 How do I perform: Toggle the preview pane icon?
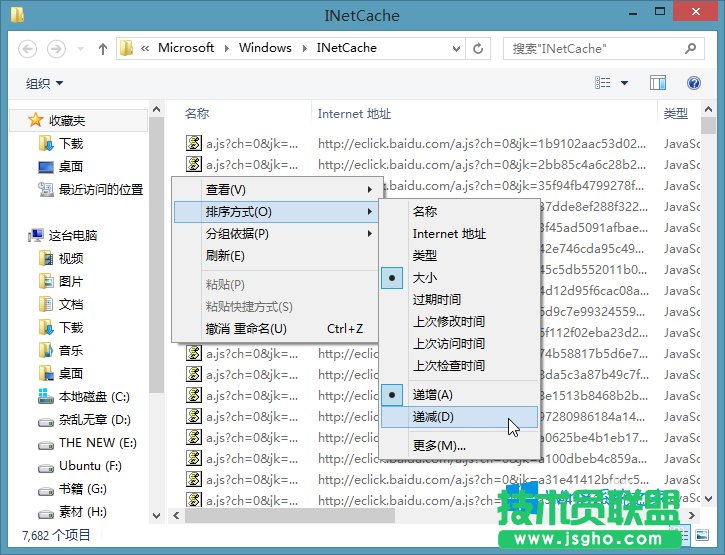[658, 83]
